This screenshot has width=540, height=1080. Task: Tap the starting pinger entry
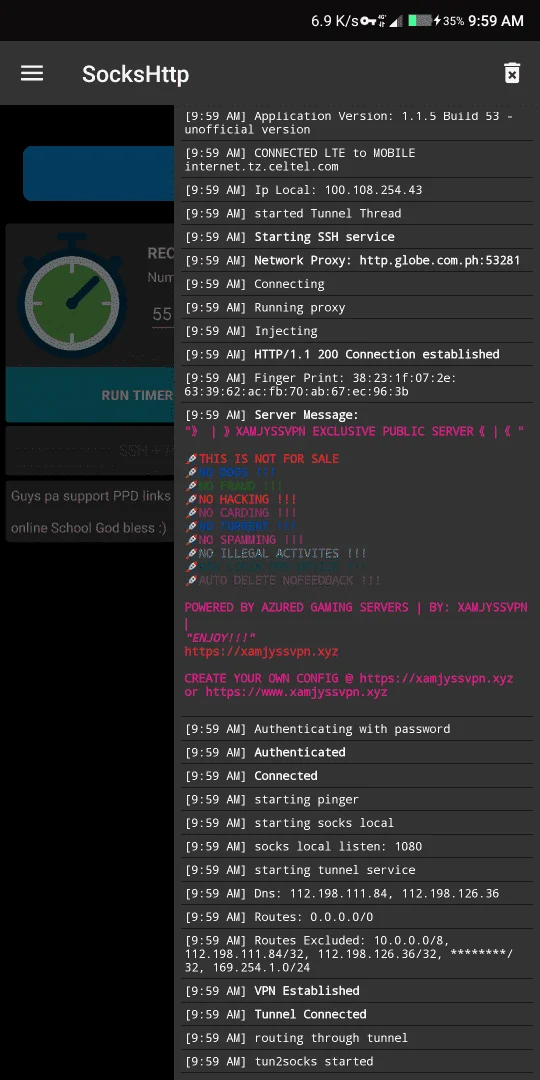[x=357, y=800]
